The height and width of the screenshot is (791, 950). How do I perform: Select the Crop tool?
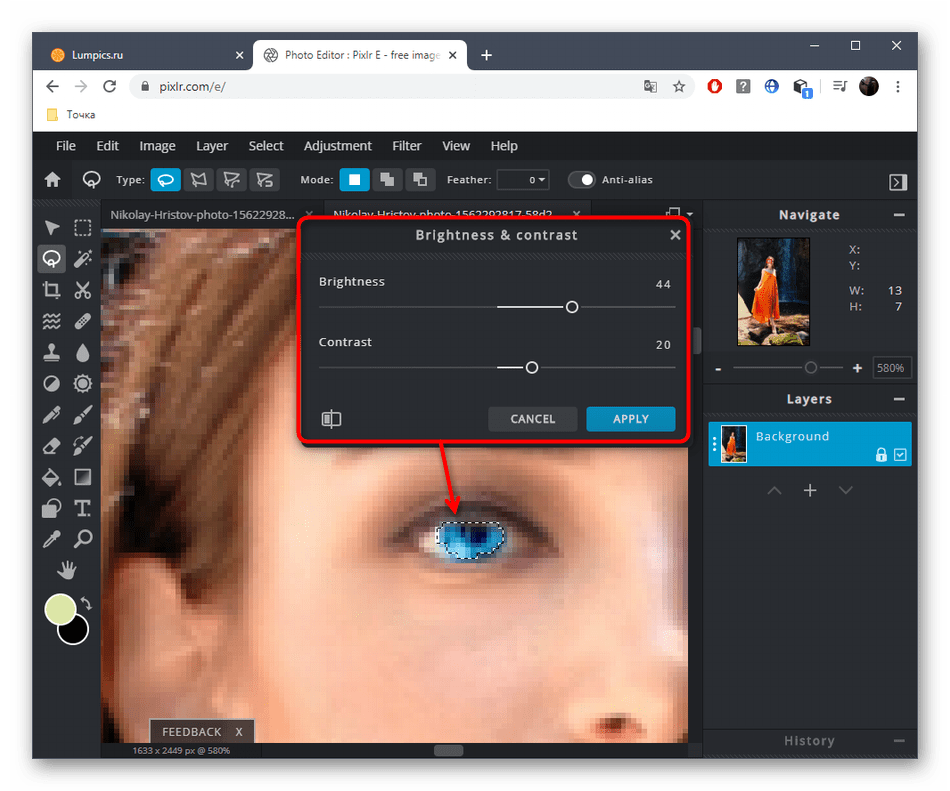click(x=51, y=291)
